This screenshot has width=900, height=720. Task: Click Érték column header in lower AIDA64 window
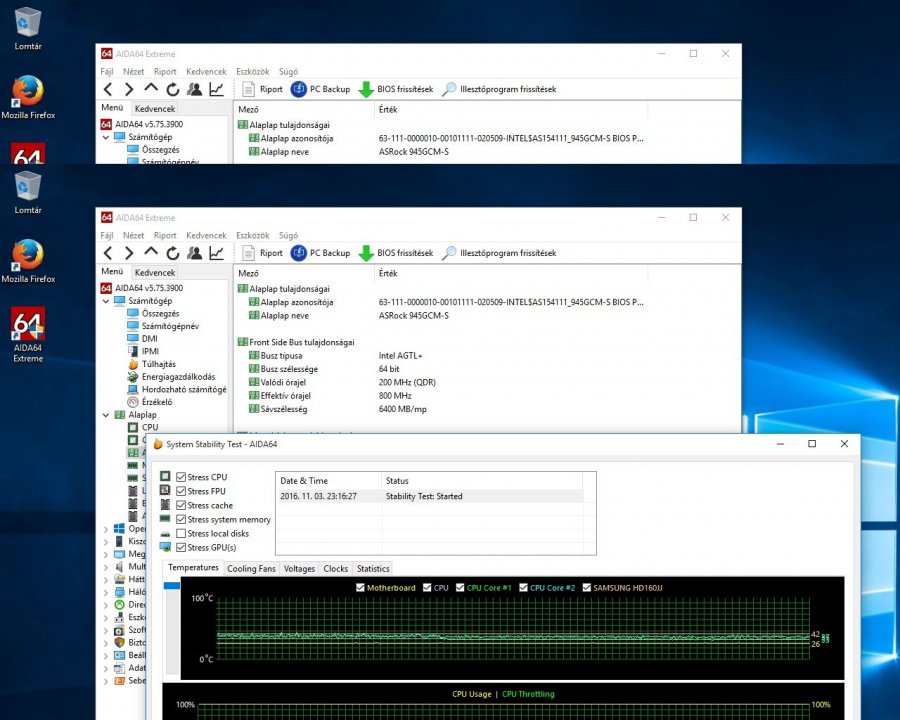511,273
